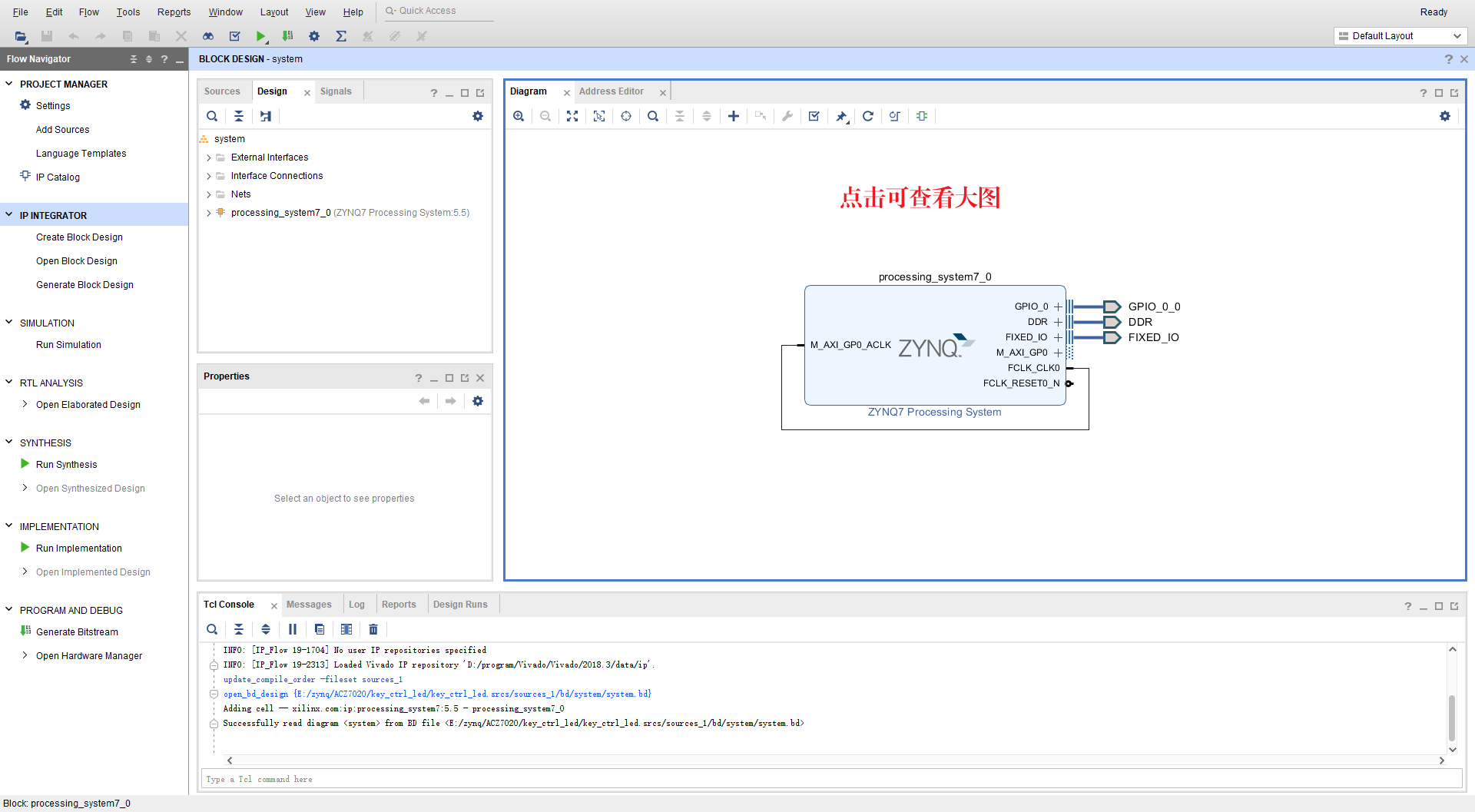Click the open project toolbar icon
This screenshot has height=812, width=1475.
click(21, 36)
